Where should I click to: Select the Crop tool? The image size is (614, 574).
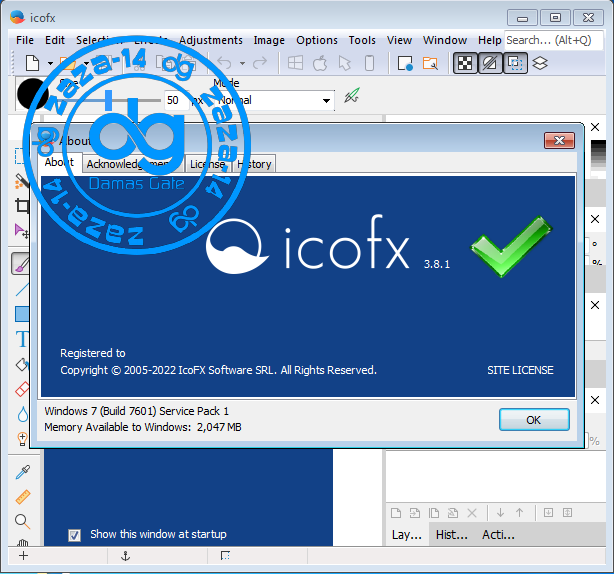coord(22,205)
